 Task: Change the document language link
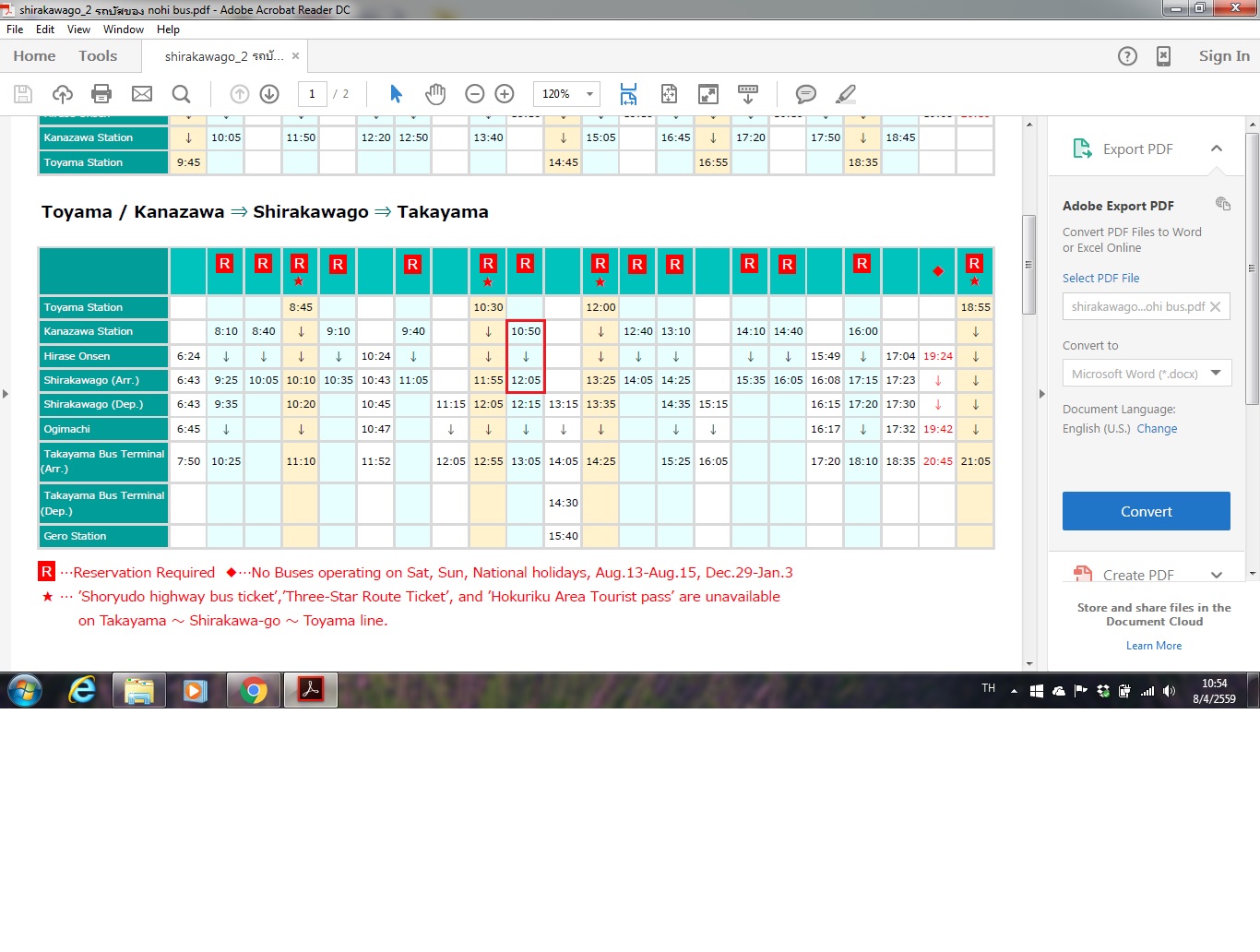point(1157,428)
